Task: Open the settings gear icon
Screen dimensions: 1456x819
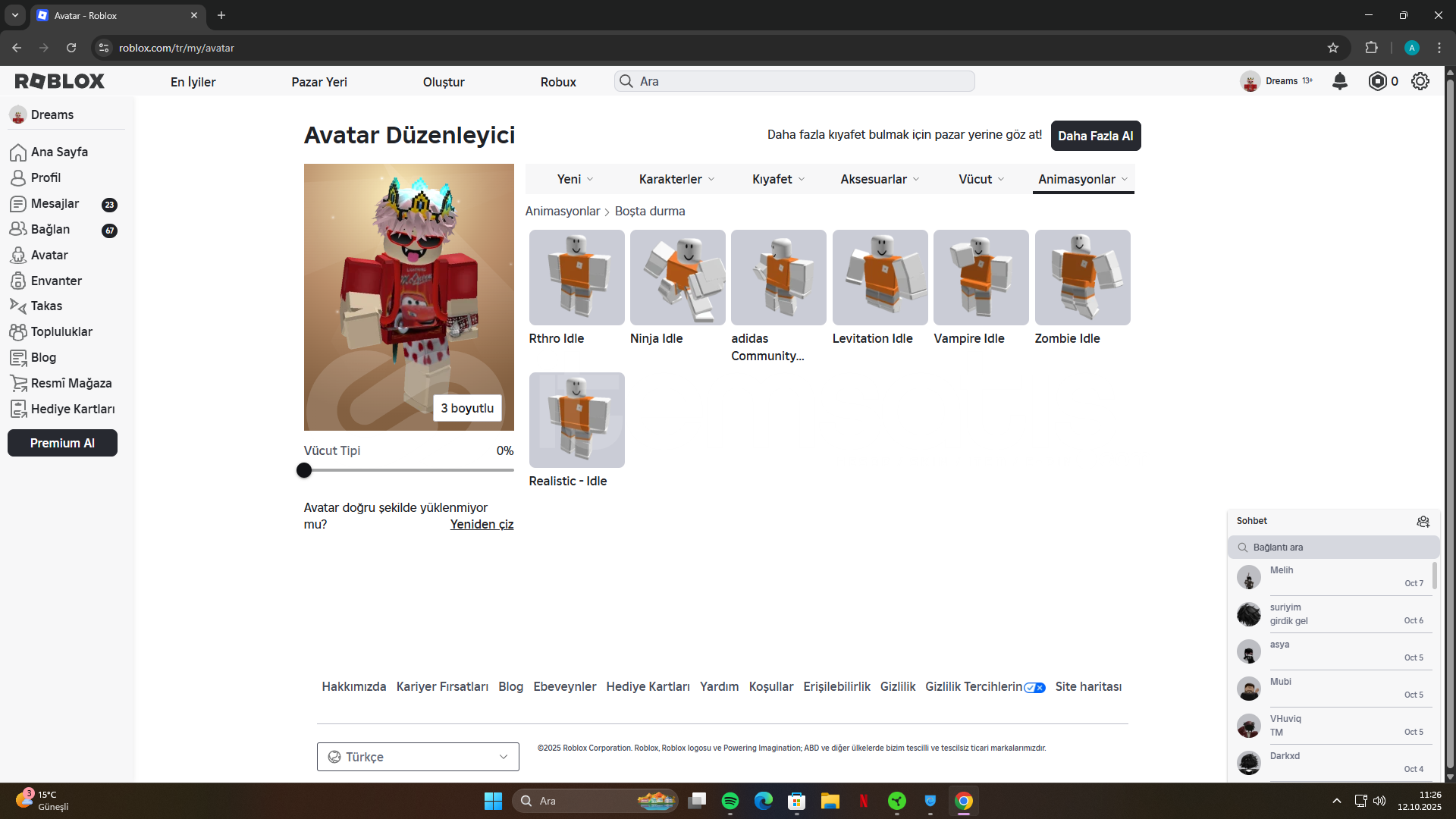Action: [1420, 81]
